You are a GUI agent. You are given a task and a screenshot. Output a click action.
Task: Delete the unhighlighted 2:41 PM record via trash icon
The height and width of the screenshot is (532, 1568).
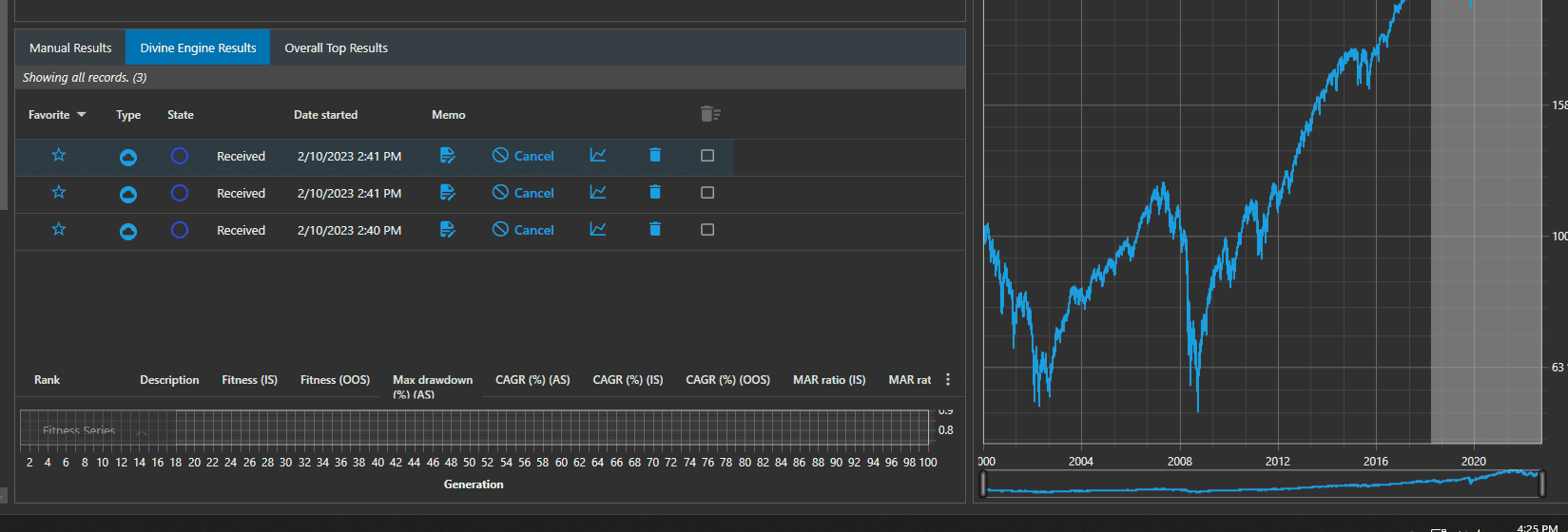pyautogui.click(x=655, y=192)
